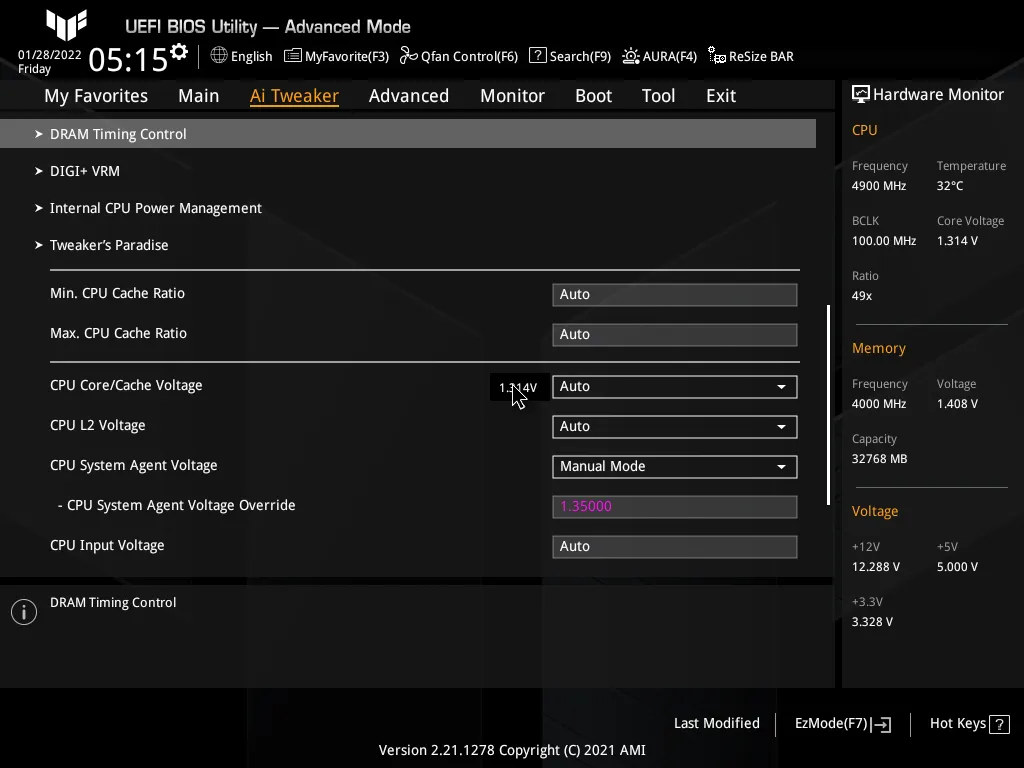This screenshot has width=1024, height=768.
Task: Edit CPU System Agent Voltage Override value
Action: point(675,507)
